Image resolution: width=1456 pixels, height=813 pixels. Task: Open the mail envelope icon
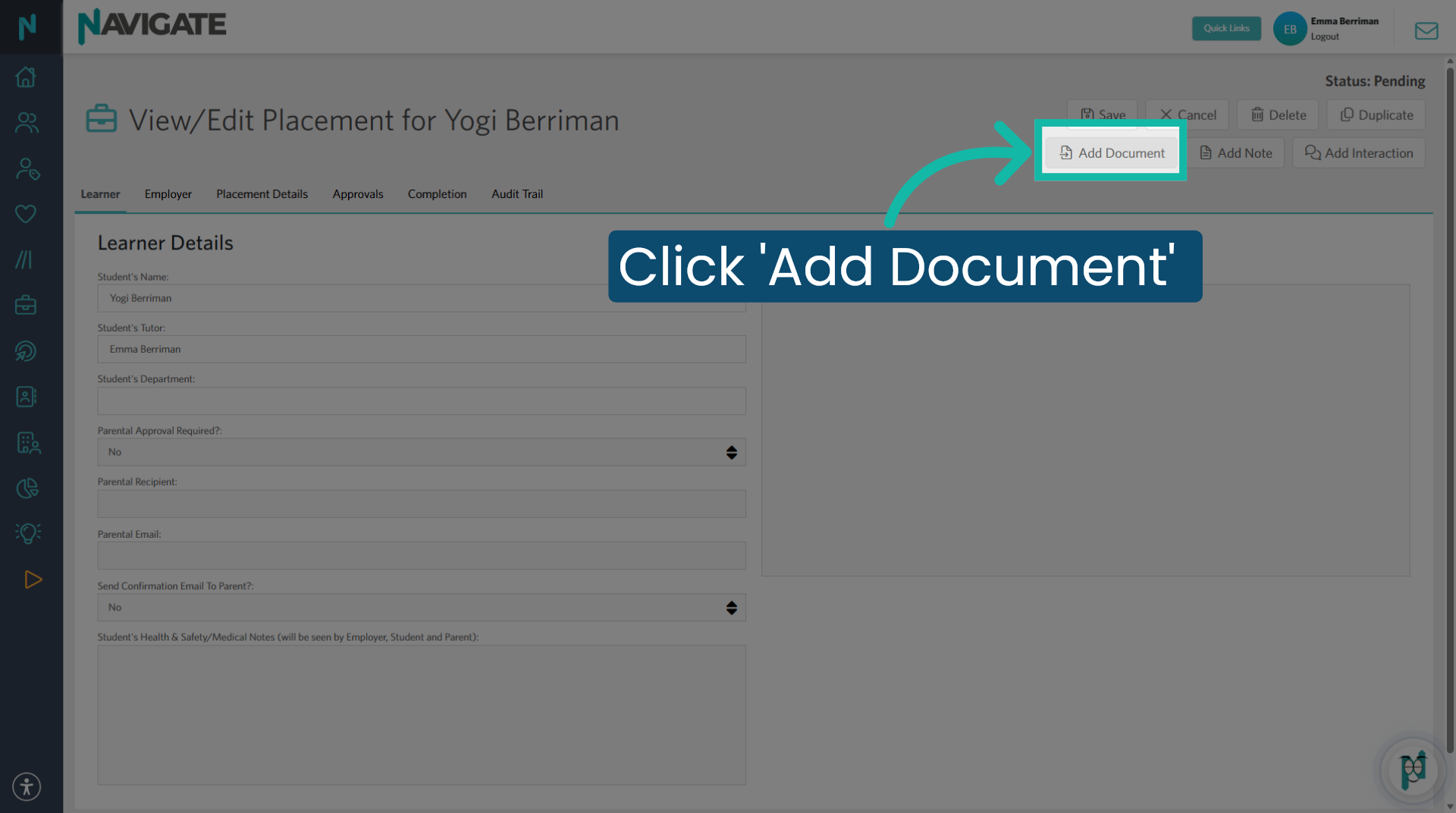tap(1426, 30)
